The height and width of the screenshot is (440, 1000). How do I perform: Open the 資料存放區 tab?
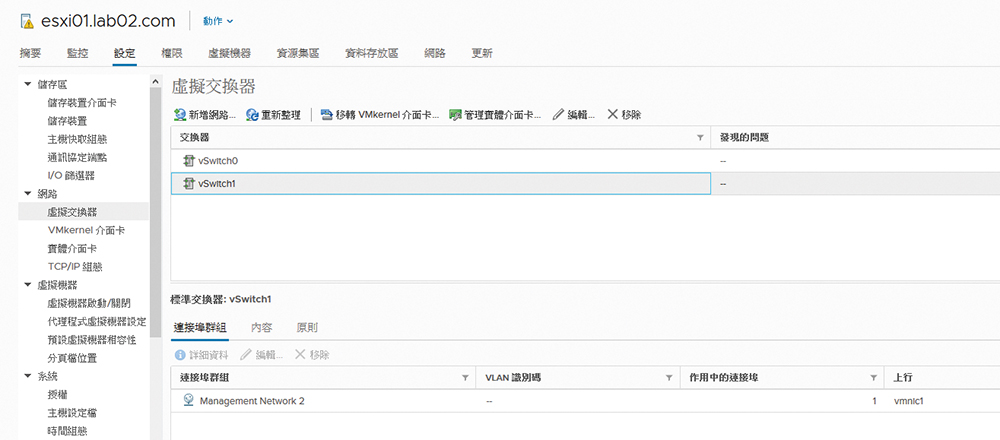pos(371,54)
